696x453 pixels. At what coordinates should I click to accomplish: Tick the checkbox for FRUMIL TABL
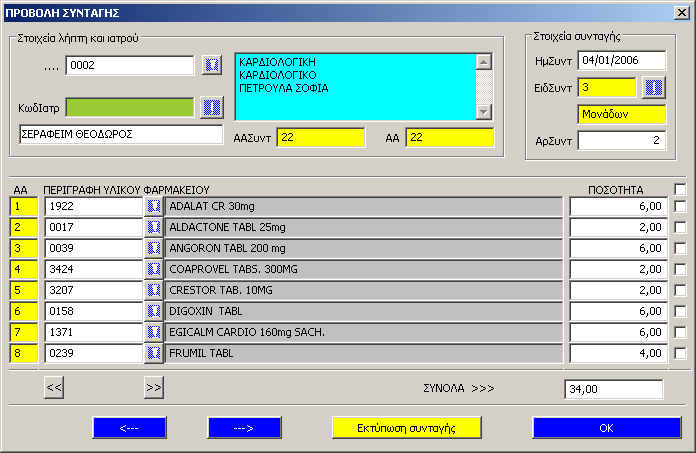click(680, 353)
